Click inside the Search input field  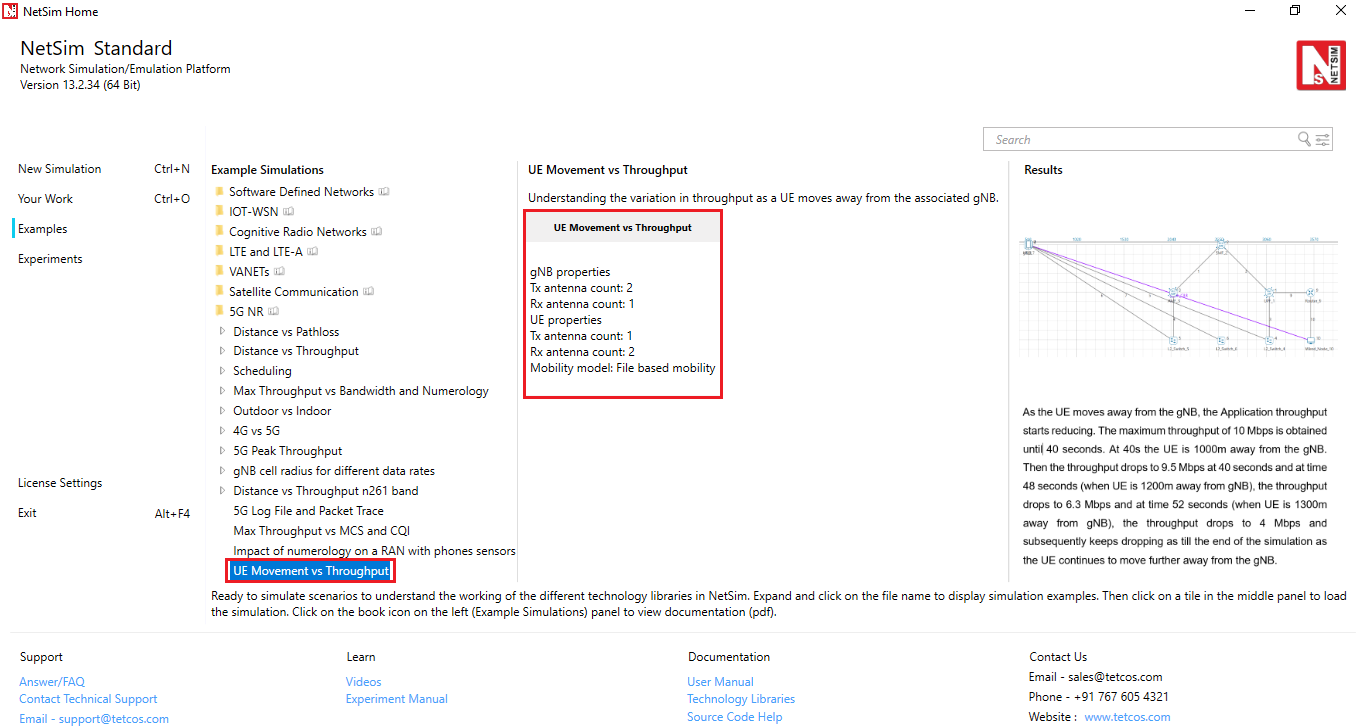click(1140, 139)
